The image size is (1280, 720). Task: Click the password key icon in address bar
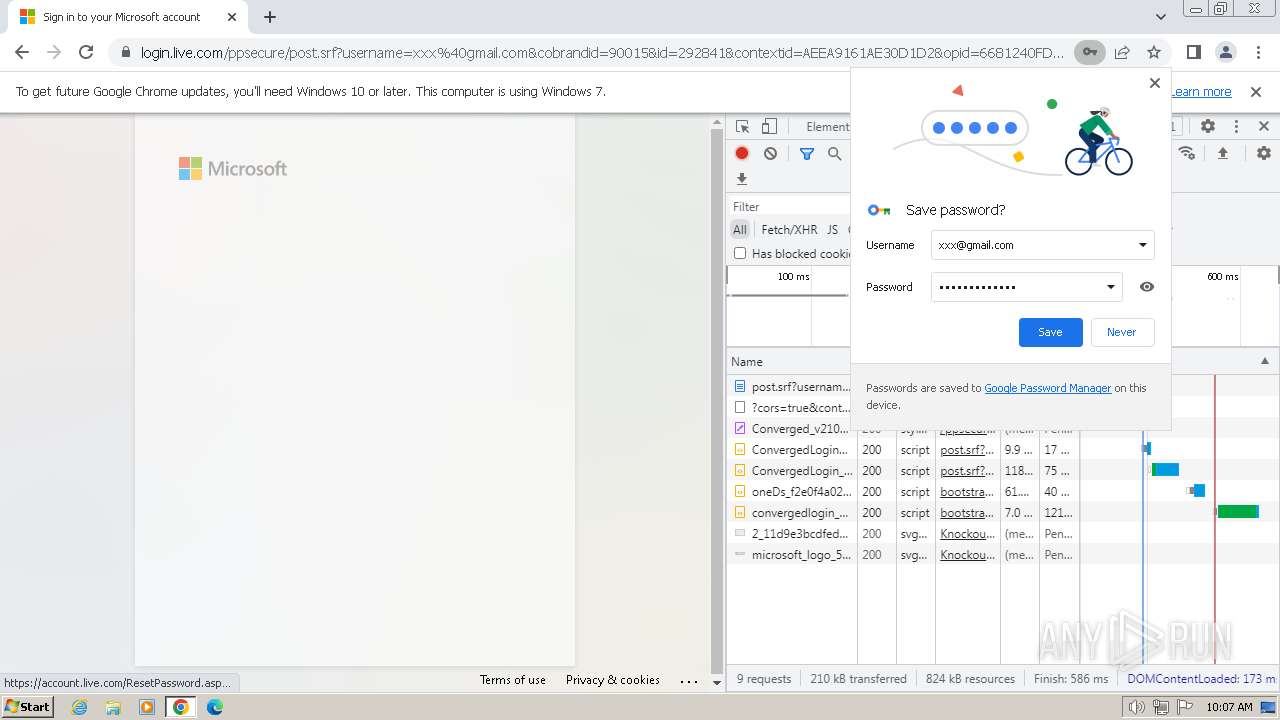tap(1089, 52)
